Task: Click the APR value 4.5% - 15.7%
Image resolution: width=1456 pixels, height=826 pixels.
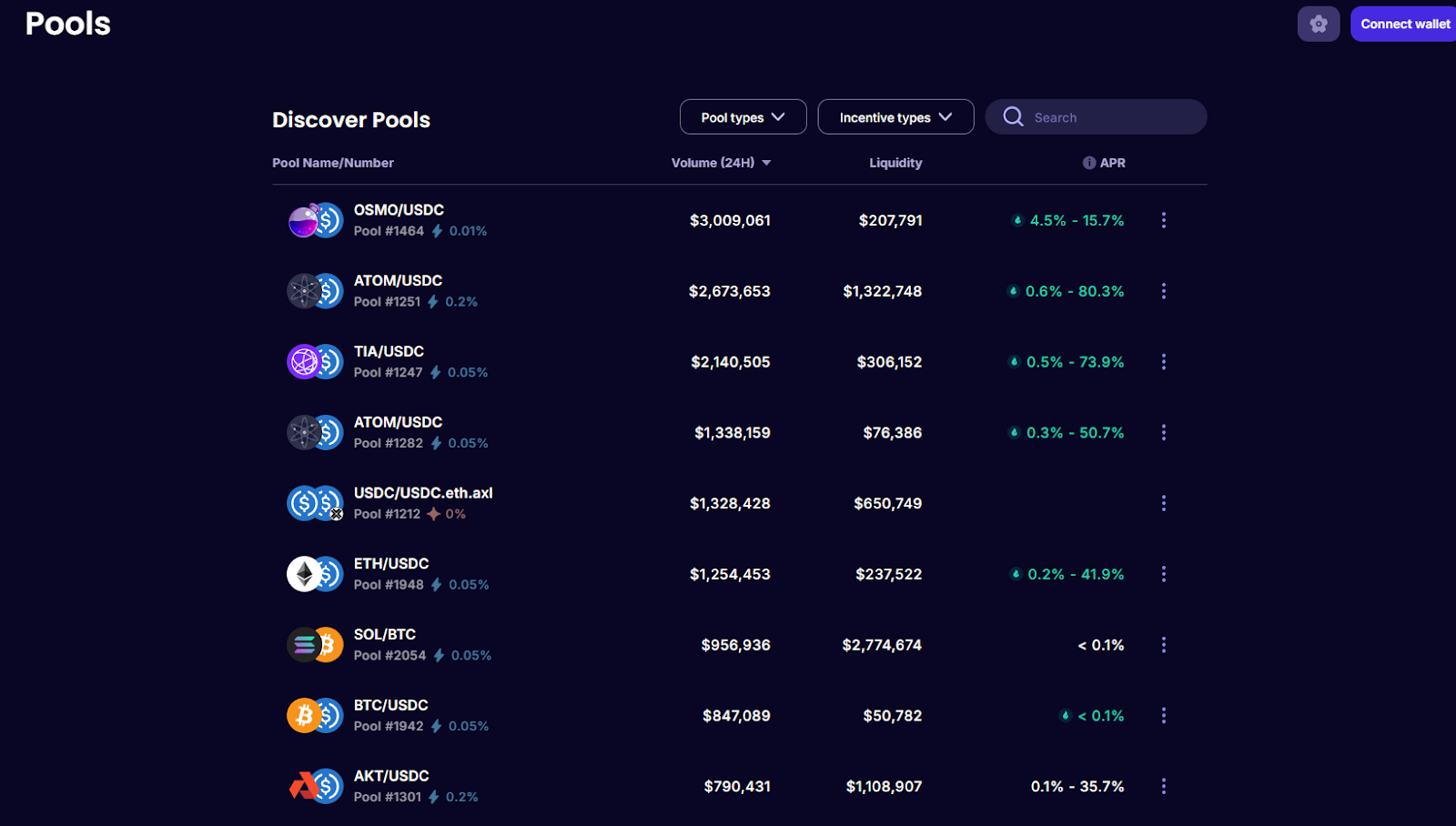Action: tap(1077, 220)
